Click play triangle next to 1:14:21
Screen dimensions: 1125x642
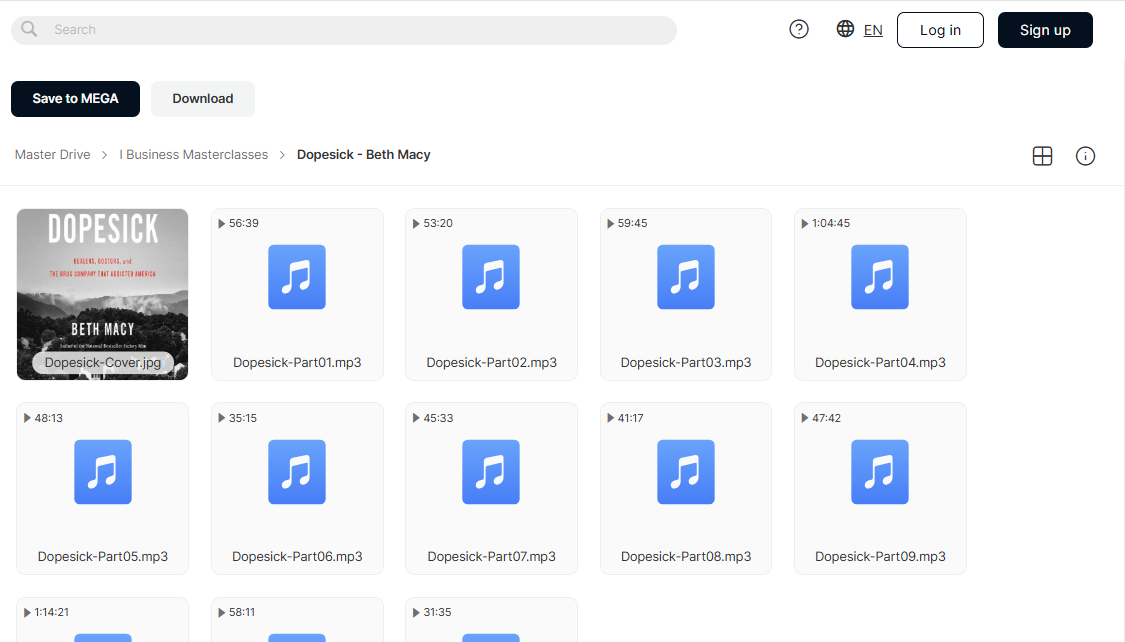coord(27,613)
